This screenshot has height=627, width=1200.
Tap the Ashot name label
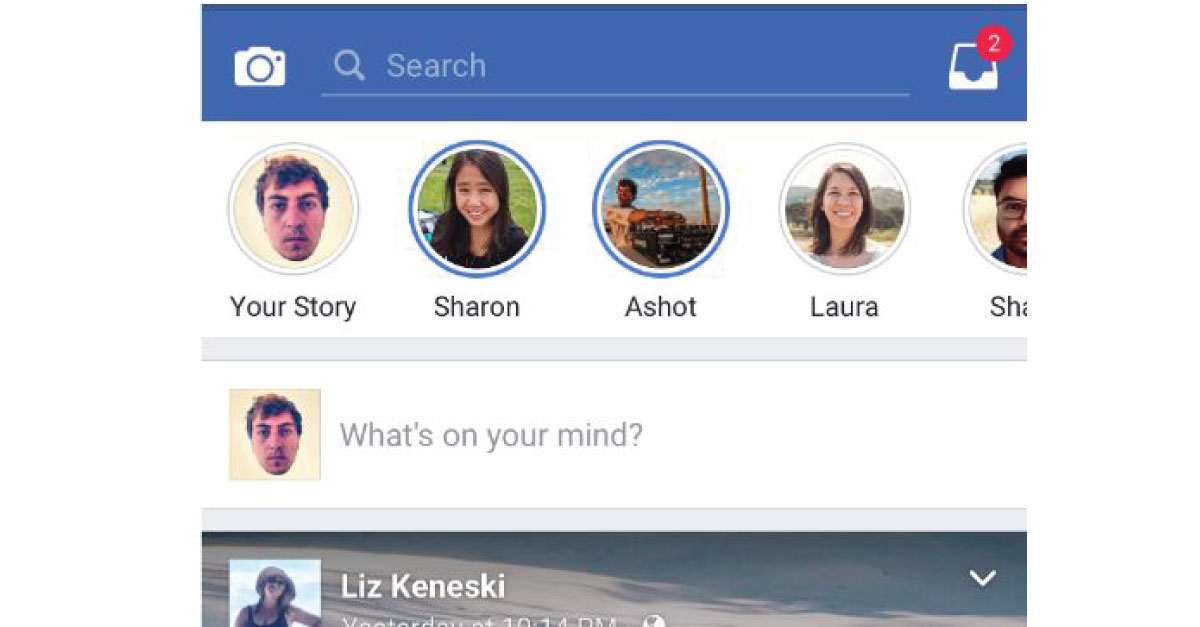tap(661, 307)
